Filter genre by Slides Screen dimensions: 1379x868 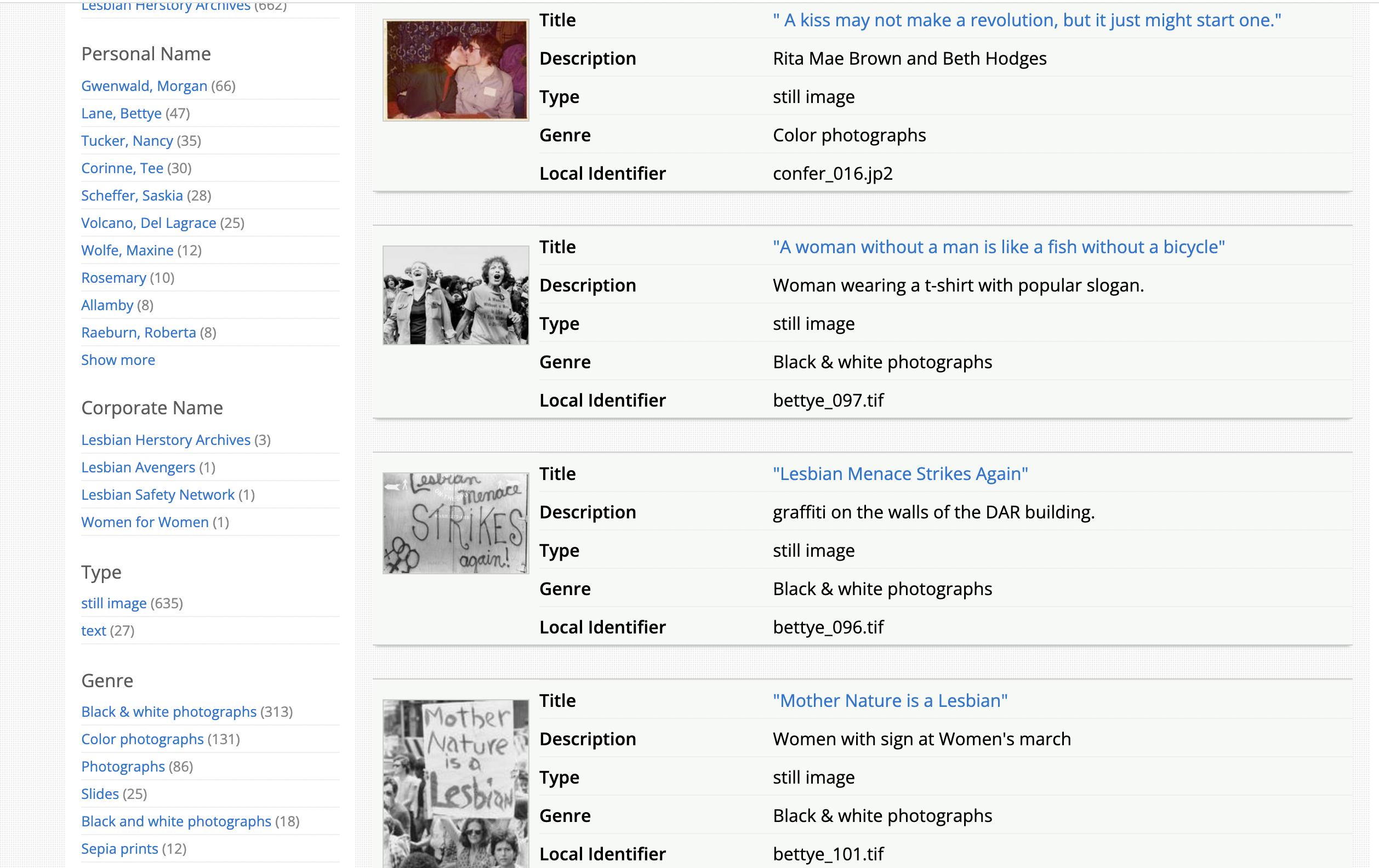click(x=100, y=794)
